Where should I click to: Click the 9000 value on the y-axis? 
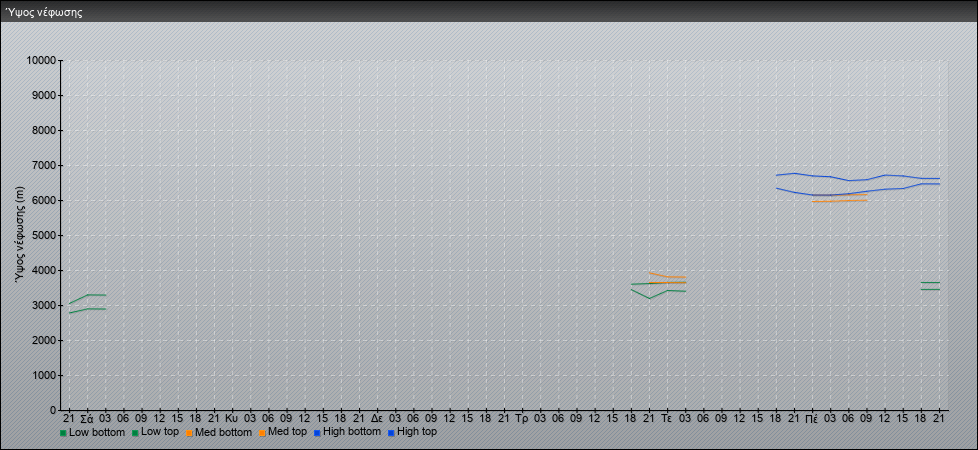43,95
